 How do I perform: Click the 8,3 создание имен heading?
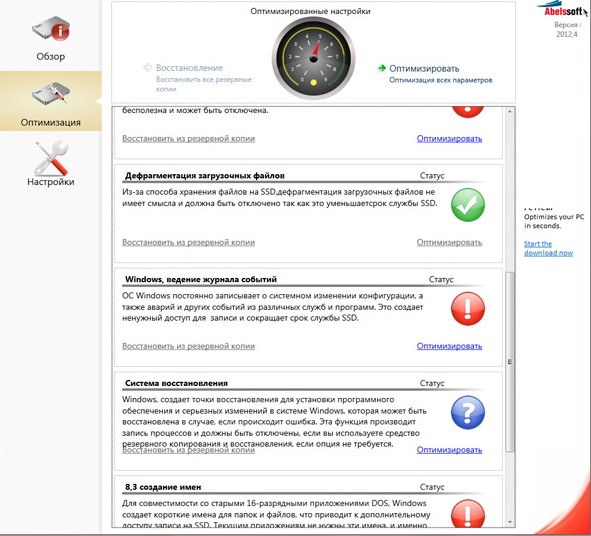pyautogui.click(x=163, y=487)
